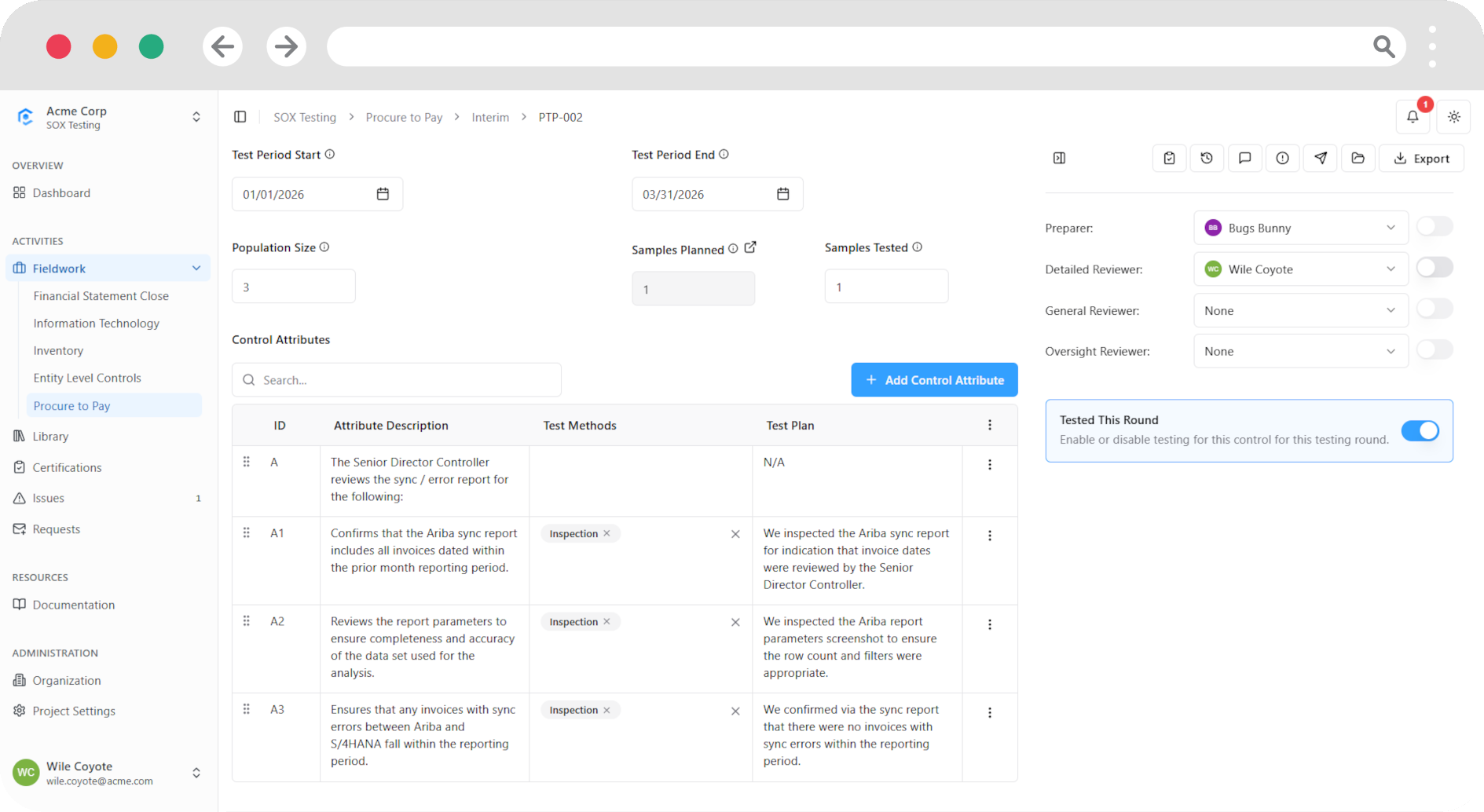Click Add Control Attribute button

click(934, 380)
